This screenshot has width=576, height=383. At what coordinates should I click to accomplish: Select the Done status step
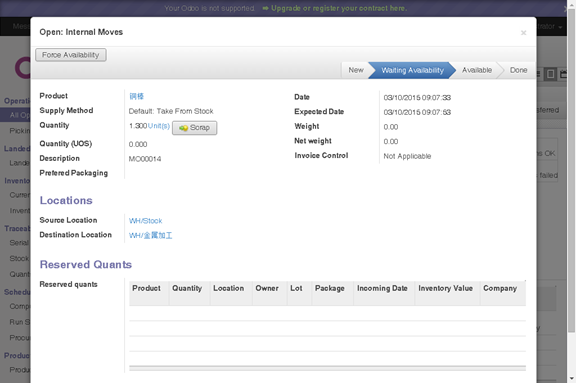pyautogui.click(x=518, y=70)
